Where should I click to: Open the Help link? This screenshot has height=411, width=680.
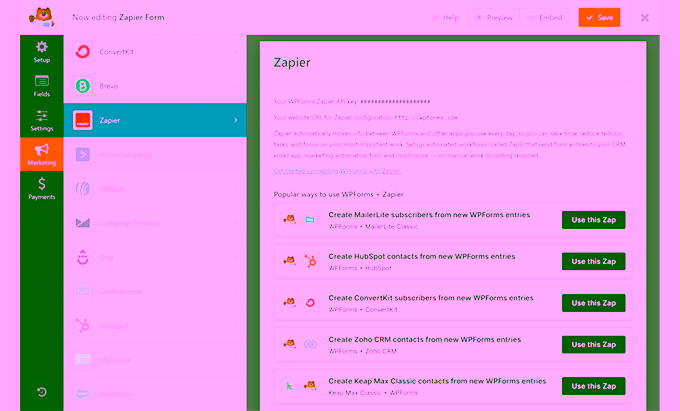click(x=445, y=18)
